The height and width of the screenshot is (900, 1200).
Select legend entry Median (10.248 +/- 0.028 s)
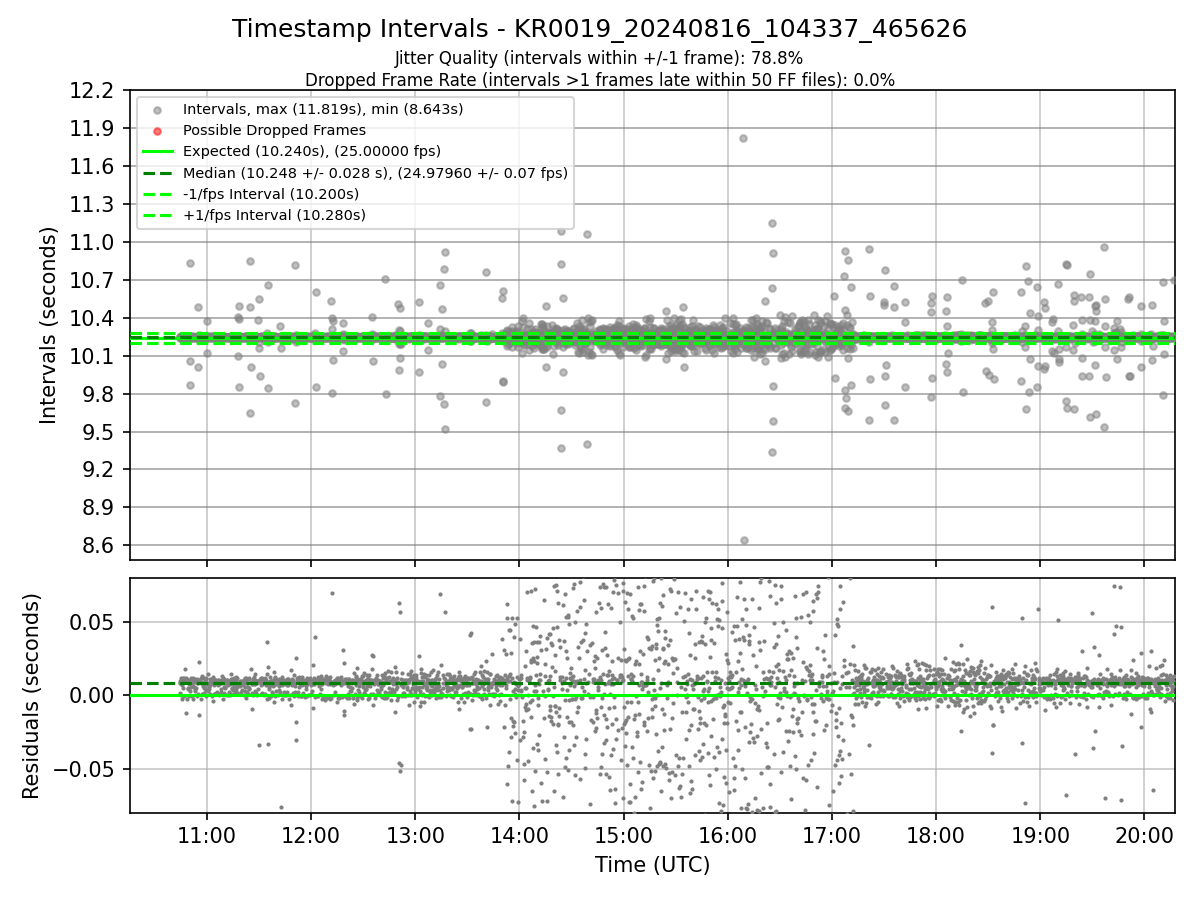375,173
